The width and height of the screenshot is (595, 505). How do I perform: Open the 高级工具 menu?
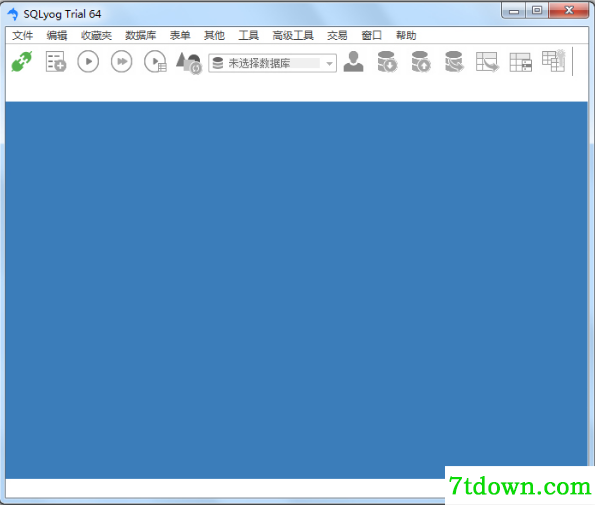[x=293, y=35]
